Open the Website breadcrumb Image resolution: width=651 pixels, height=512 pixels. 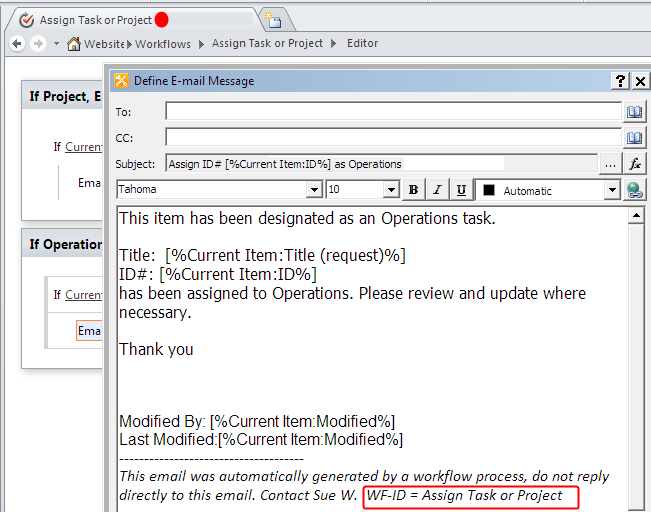tap(104, 44)
